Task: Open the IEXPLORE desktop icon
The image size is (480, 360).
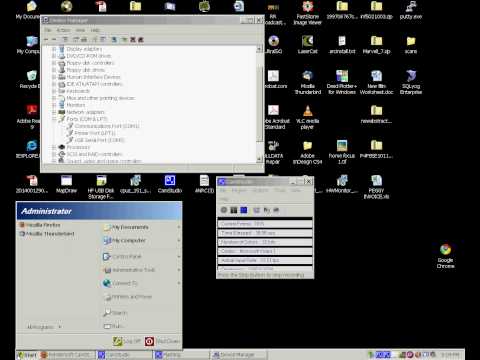Action: pyautogui.click(x=30, y=149)
